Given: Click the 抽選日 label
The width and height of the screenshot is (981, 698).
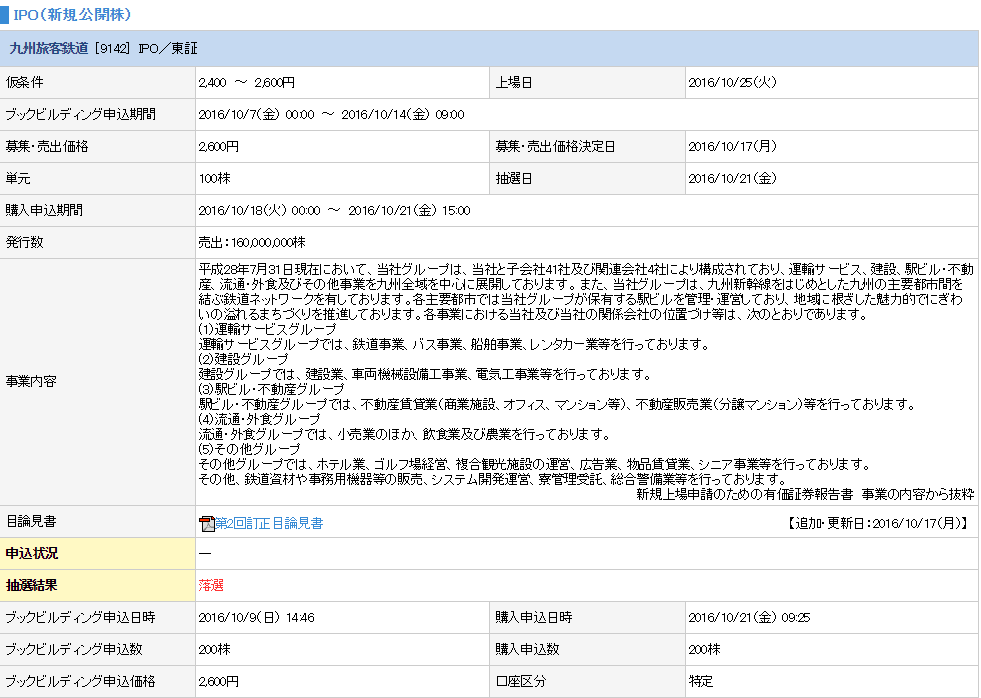Looking at the screenshot, I should point(514,178).
